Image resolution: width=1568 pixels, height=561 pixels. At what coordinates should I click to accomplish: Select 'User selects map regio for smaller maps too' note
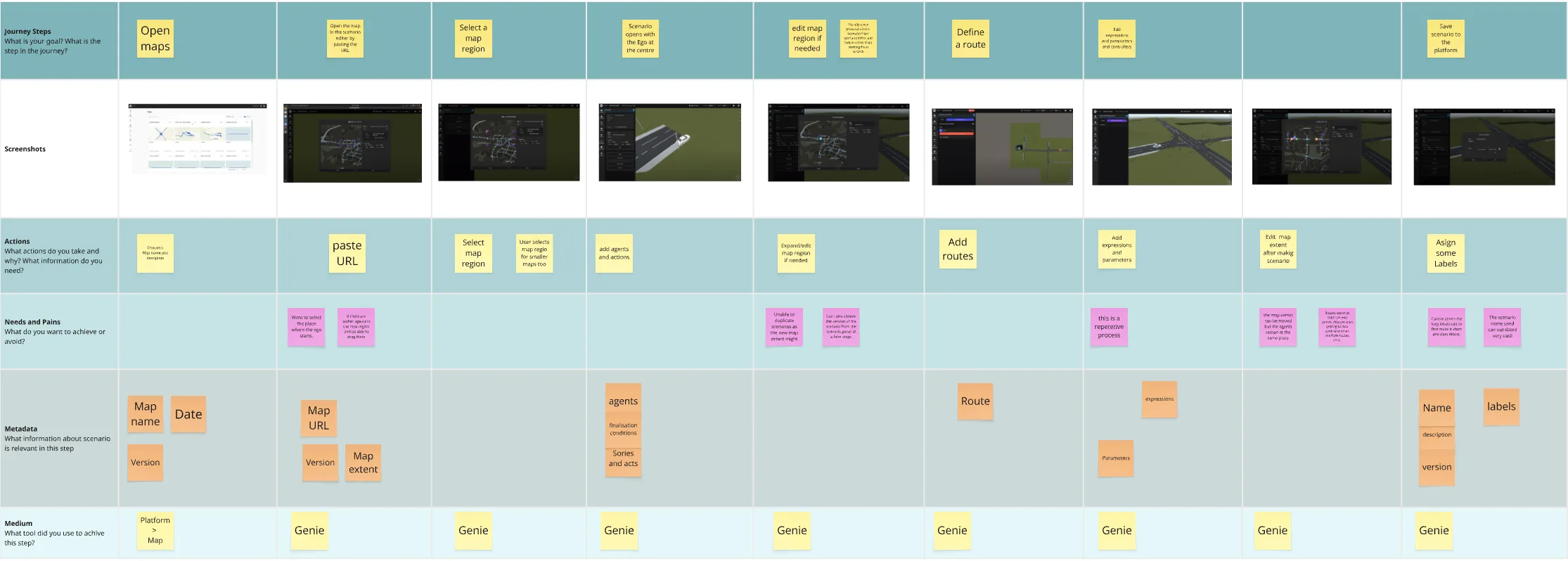534,253
